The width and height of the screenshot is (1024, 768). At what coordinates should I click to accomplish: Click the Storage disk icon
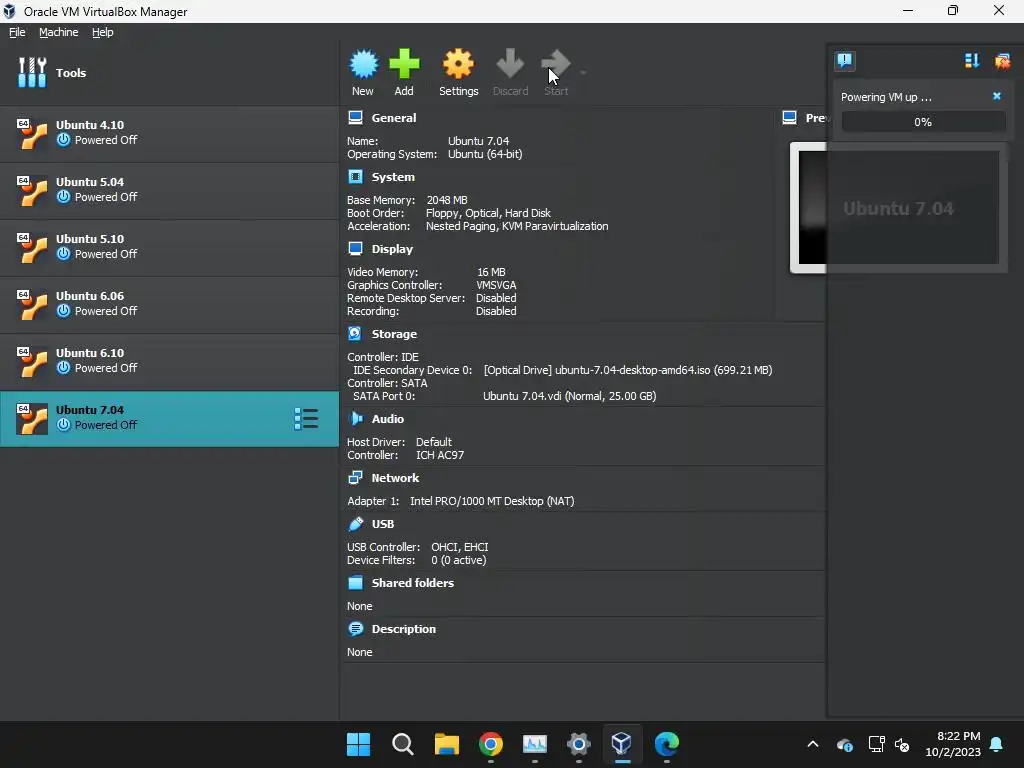pyautogui.click(x=355, y=333)
